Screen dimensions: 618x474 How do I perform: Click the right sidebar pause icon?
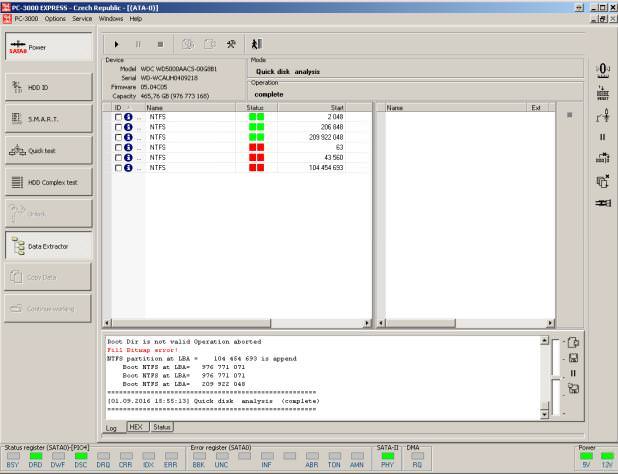[603, 137]
